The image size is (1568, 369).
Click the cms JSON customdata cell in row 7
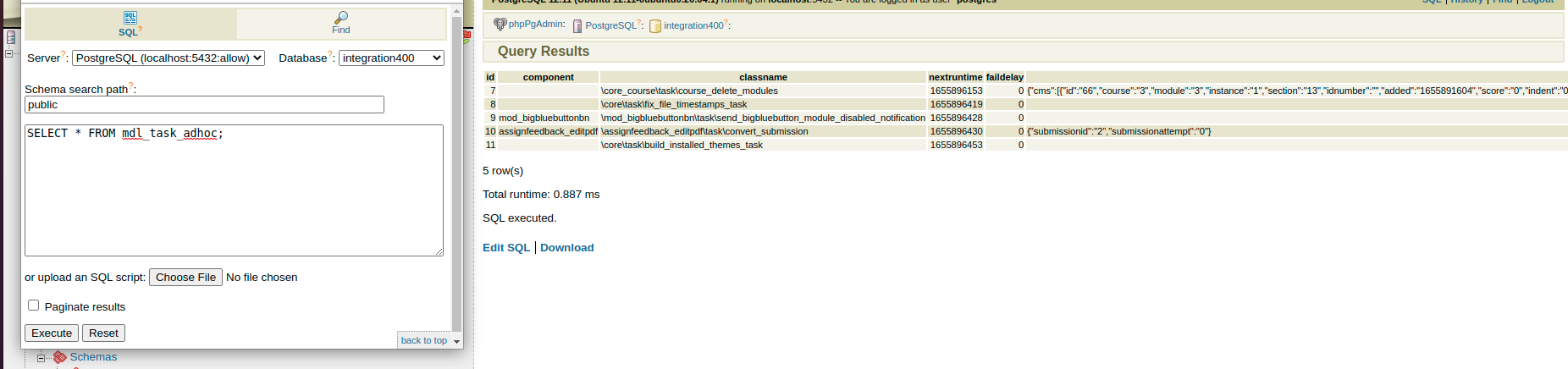tap(1297, 91)
